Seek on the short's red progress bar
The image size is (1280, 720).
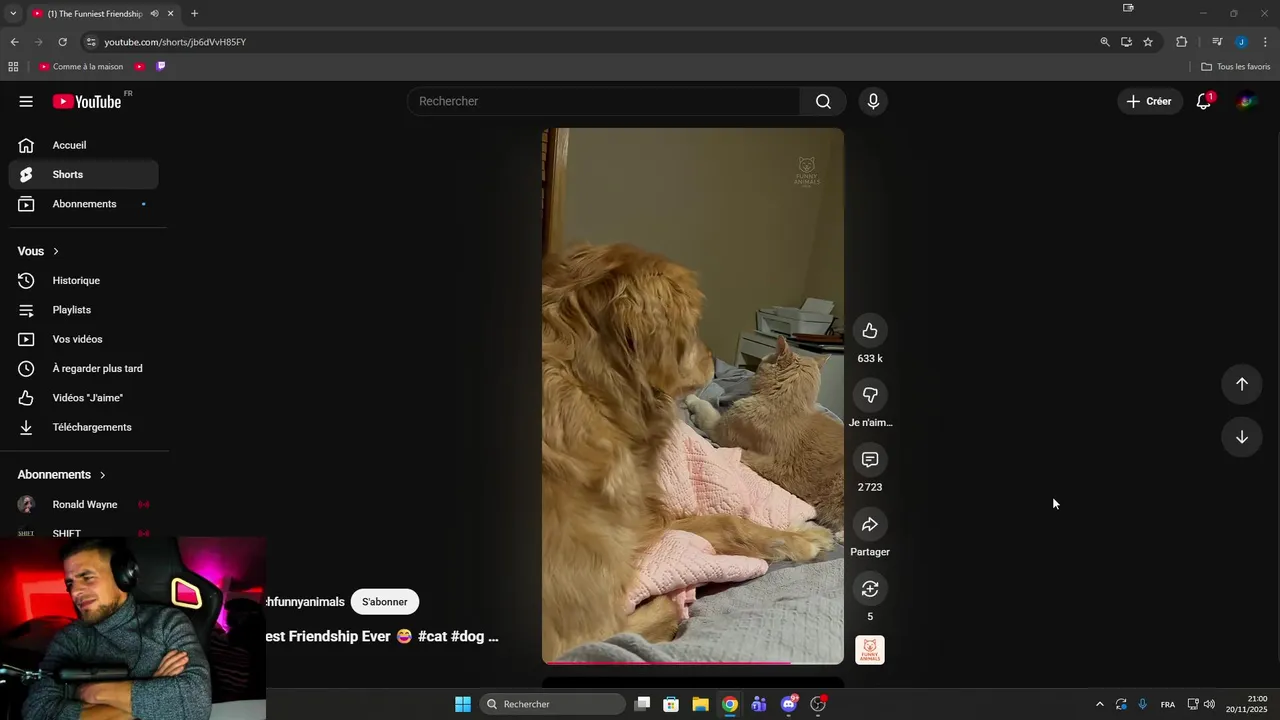(693, 662)
